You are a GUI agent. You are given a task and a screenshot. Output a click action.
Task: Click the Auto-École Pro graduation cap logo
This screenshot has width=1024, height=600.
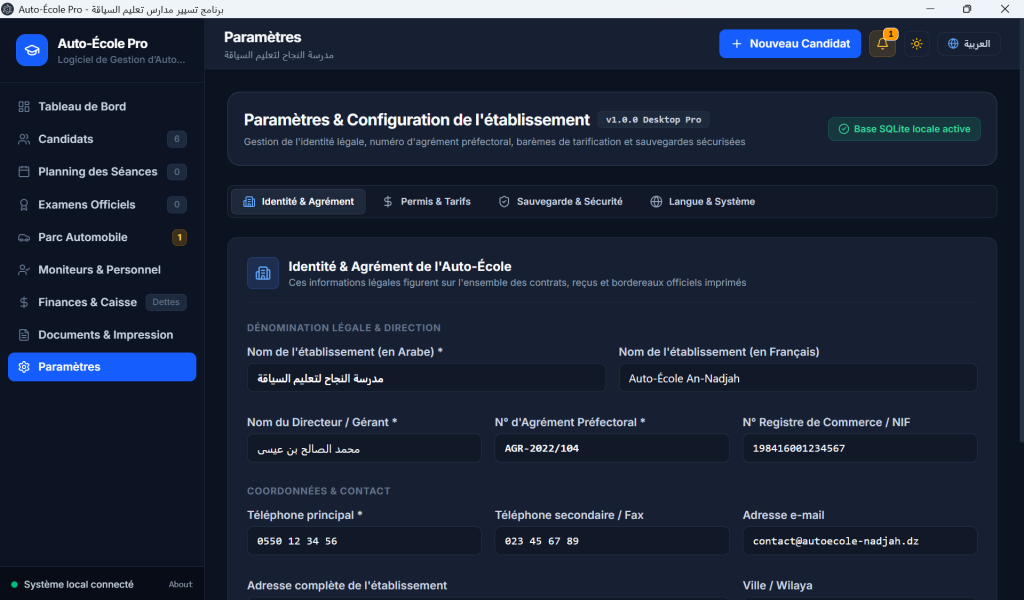pos(32,50)
